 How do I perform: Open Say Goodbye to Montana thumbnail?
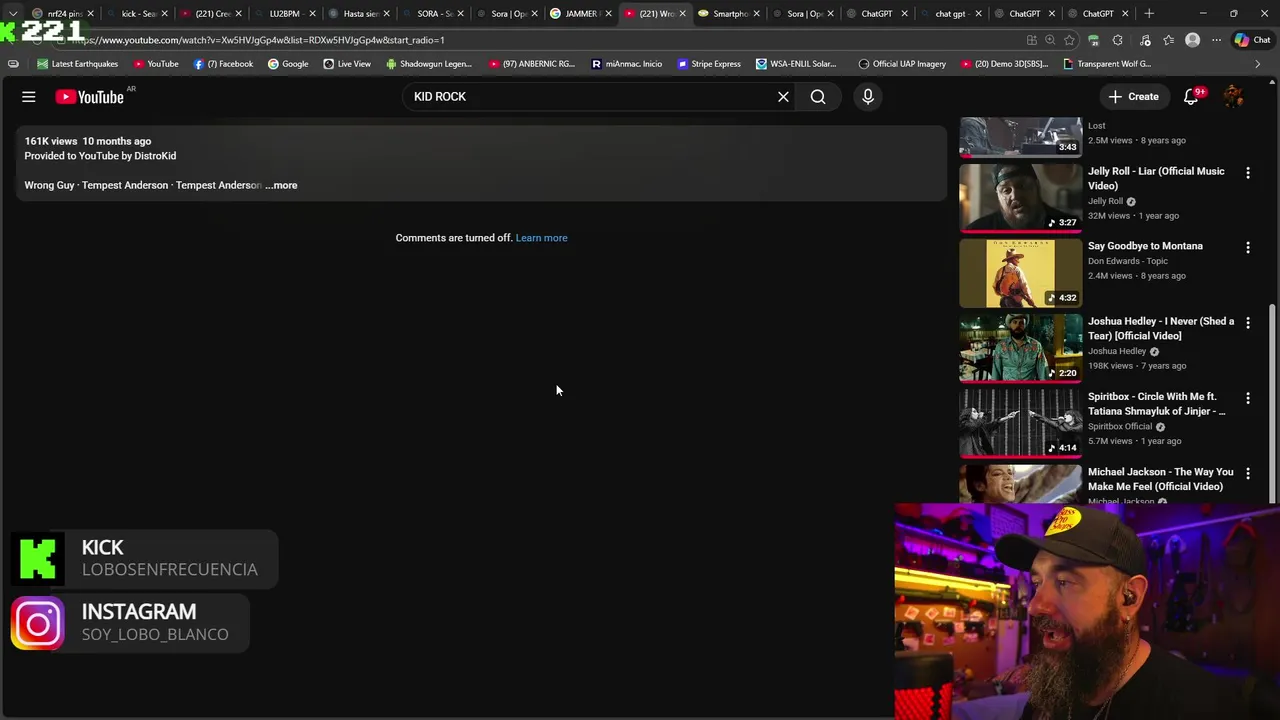[x=1020, y=273]
